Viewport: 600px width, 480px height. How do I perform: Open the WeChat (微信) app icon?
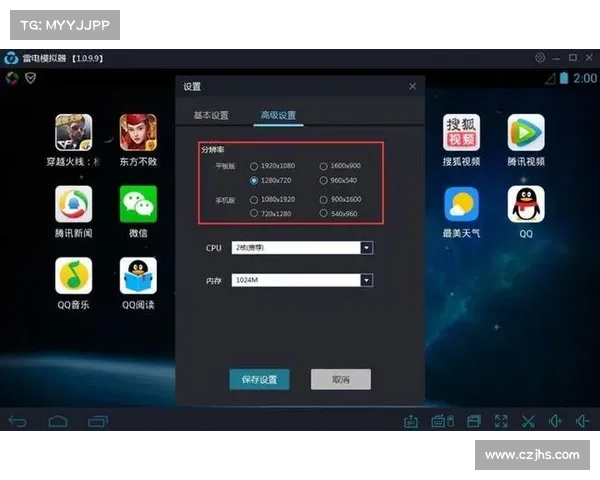point(138,204)
